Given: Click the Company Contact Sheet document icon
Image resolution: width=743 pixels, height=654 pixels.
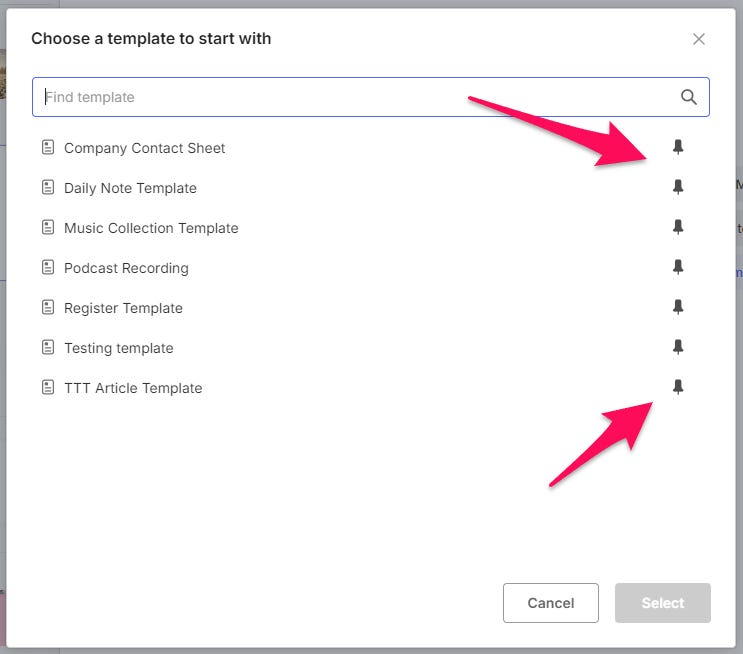Looking at the screenshot, I should tap(48, 147).
